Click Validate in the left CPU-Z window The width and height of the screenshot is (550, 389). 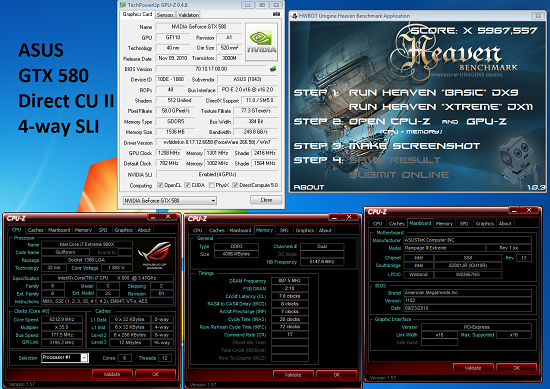coord(112,374)
